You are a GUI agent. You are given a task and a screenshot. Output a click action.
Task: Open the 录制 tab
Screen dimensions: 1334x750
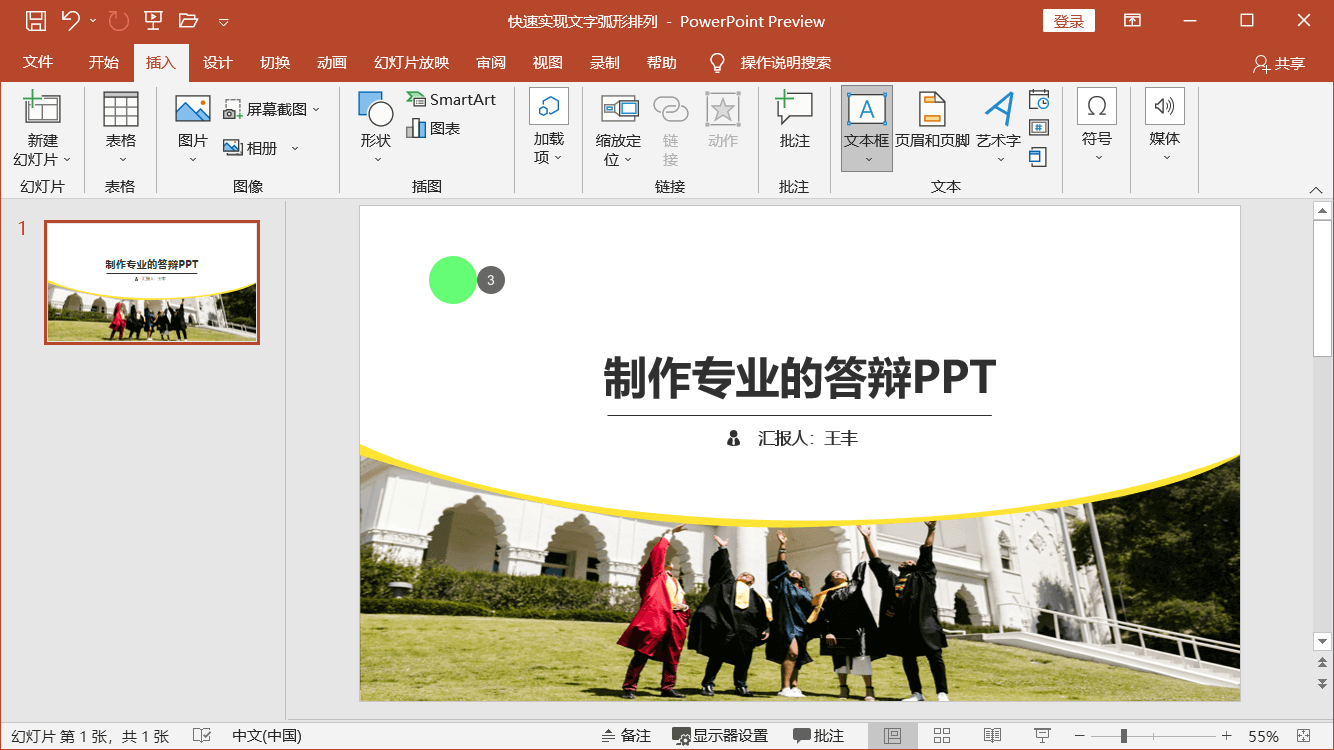[605, 62]
